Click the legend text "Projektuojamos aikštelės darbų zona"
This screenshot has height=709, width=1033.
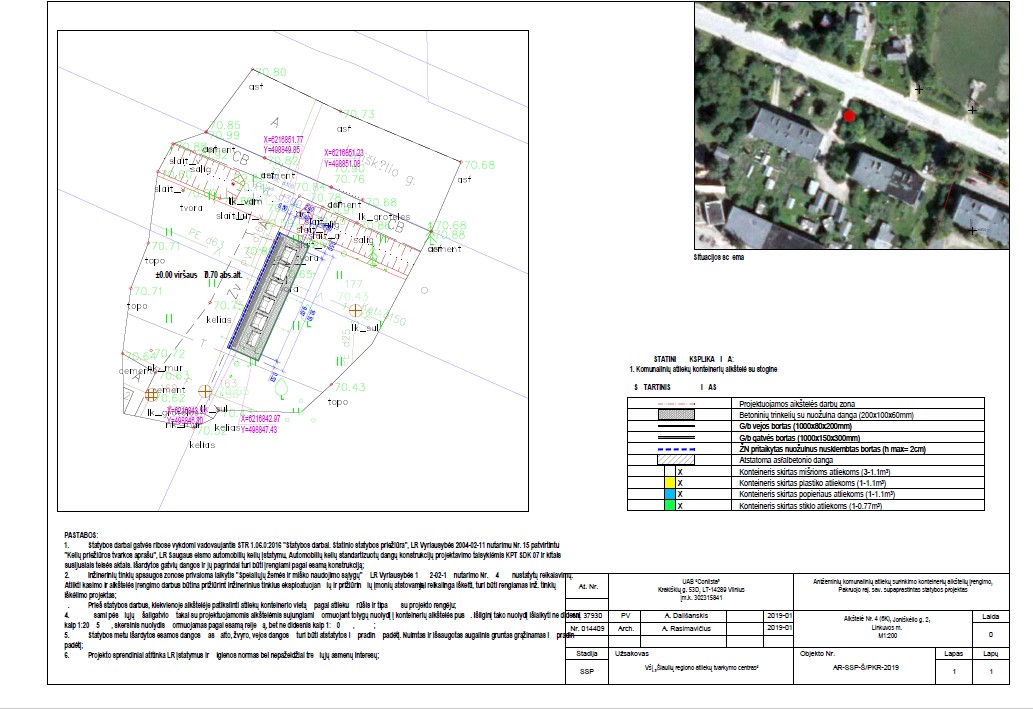797,404
